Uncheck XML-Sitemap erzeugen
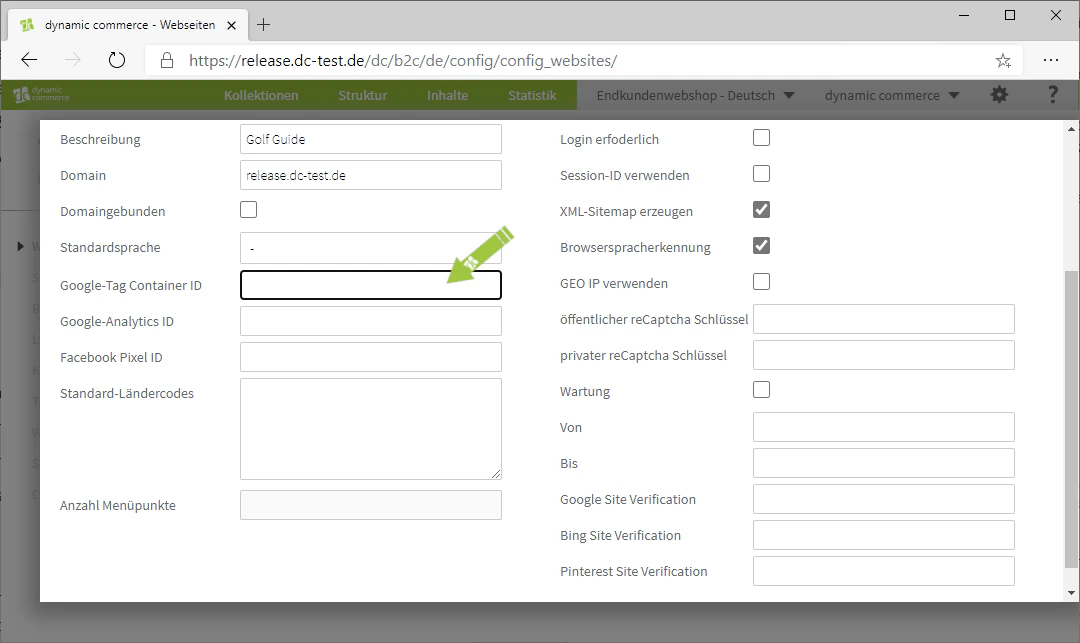The image size is (1080, 643). pos(761,209)
